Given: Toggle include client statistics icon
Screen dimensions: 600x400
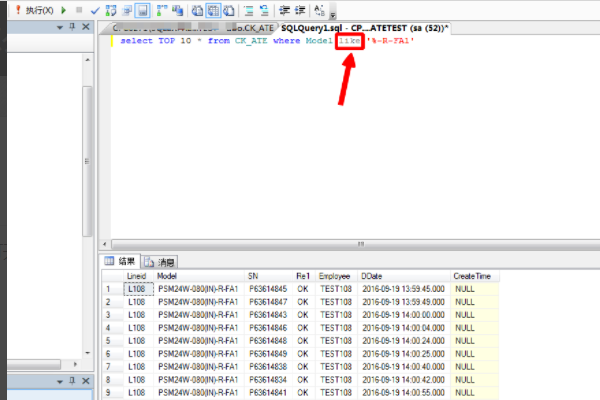Looking at the screenshot, I should tap(177, 11).
